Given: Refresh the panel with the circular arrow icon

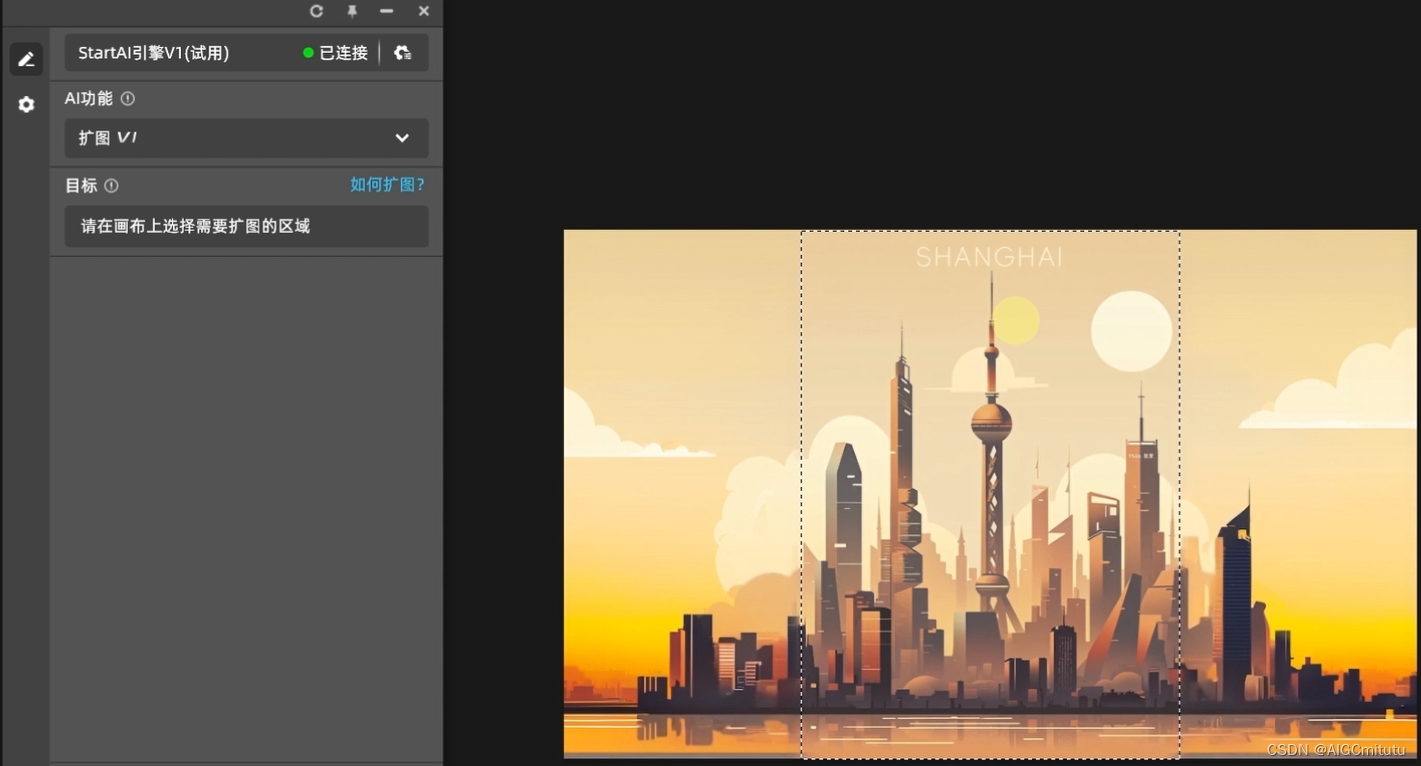Looking at the screenshot, I should click(x=316, y=12).
